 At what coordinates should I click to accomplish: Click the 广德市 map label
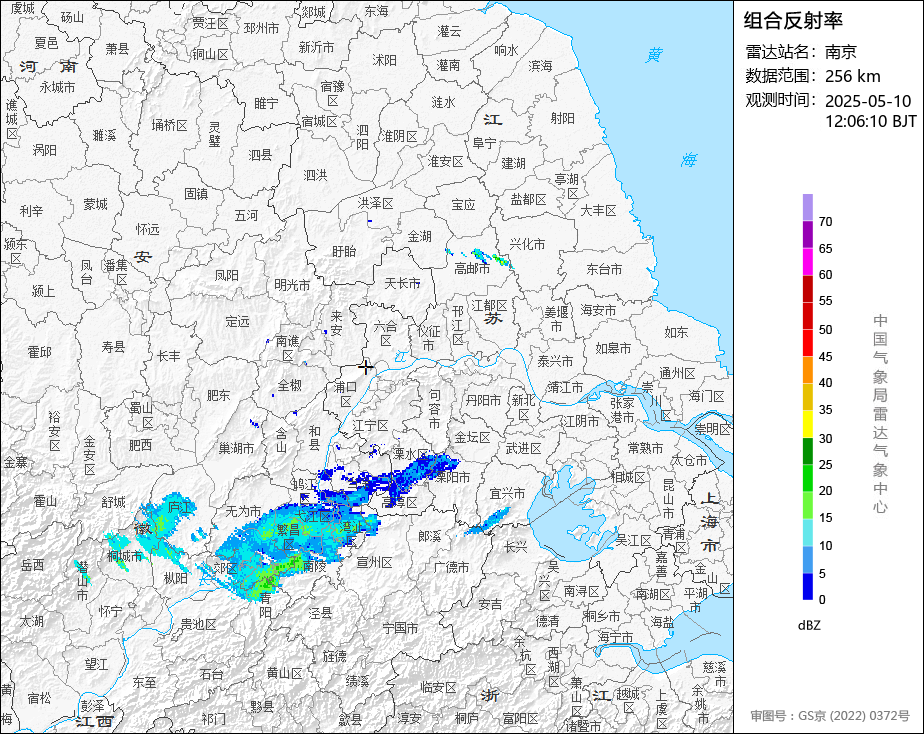(451, 567)
